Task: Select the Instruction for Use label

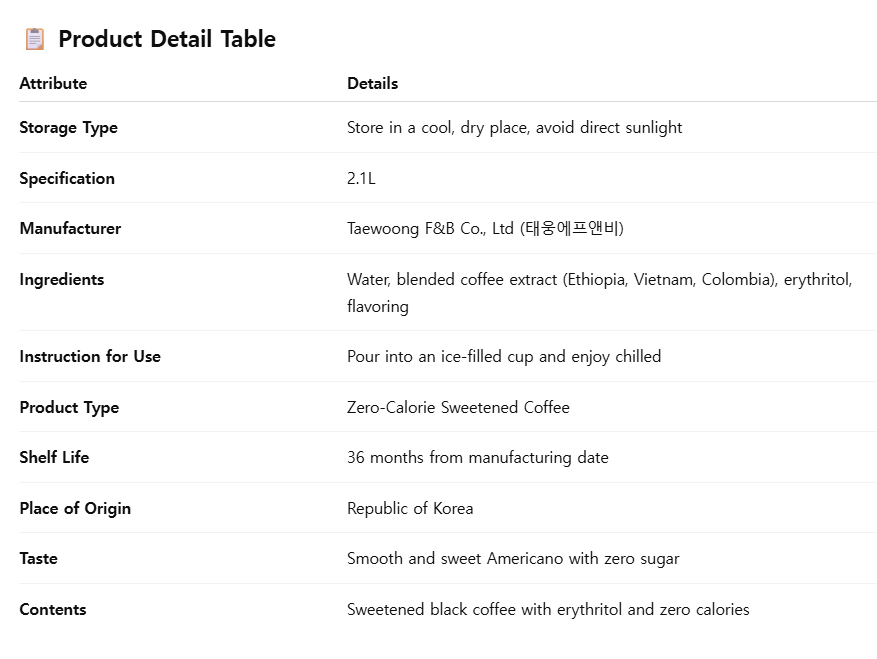Action: pyautogui.click(x=90, y=356)
